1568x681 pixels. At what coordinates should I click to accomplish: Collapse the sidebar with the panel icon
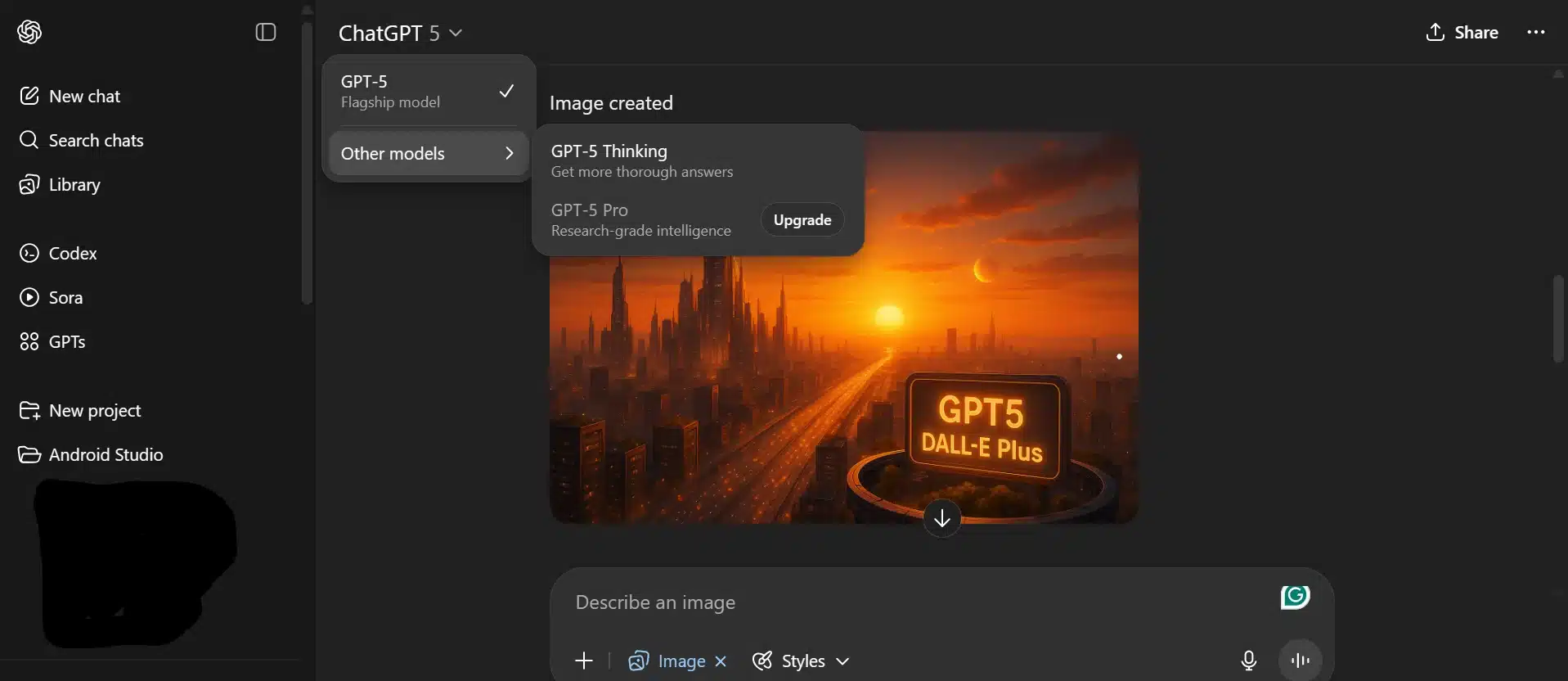266,32
